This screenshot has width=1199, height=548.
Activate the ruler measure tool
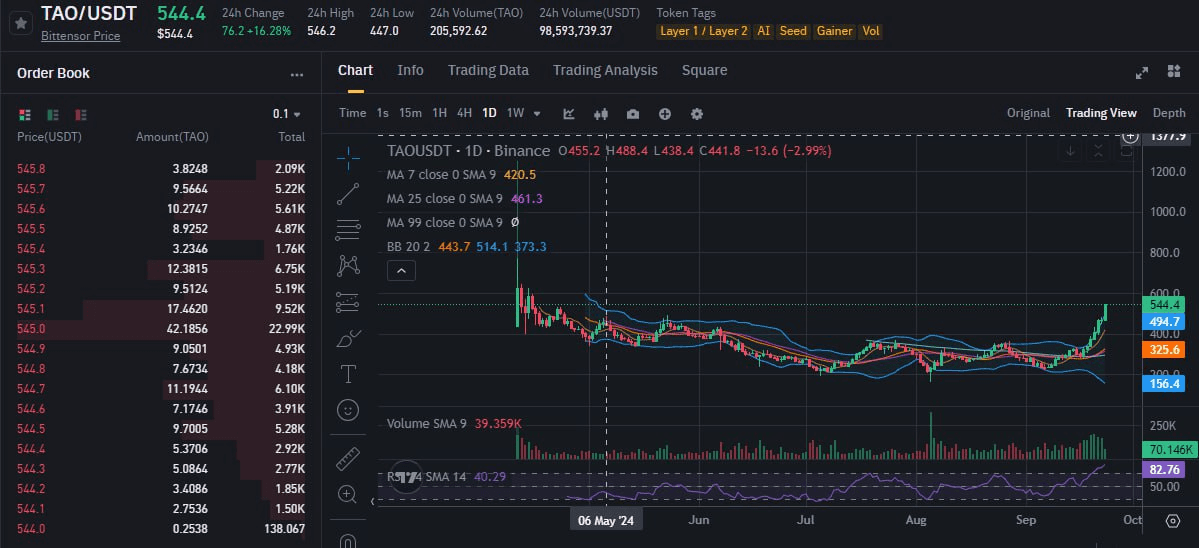(348, 458)
